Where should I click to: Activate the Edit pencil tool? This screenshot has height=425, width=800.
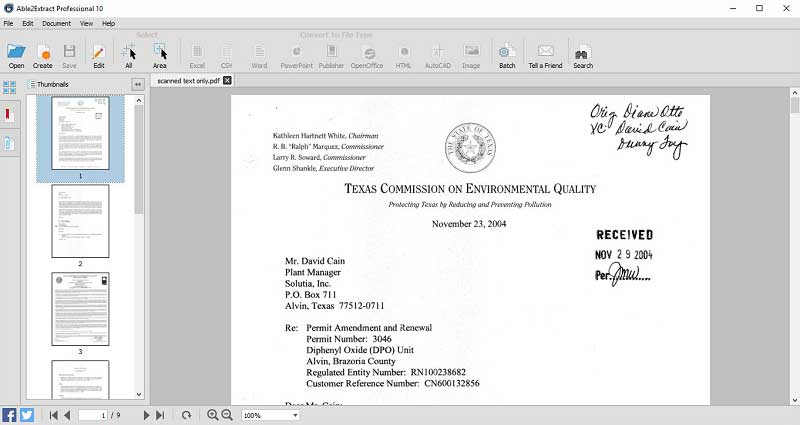click(98, 55)
